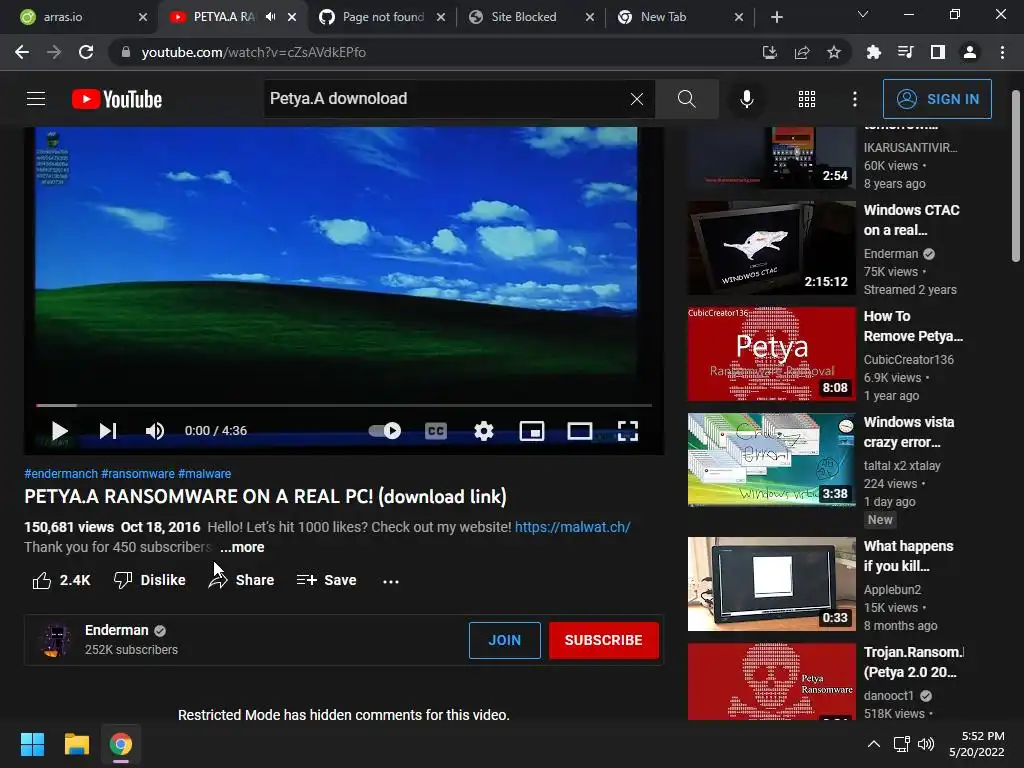The image size is (1024, 768).
Task: Show hidden system tray icons
Action: 873,744
